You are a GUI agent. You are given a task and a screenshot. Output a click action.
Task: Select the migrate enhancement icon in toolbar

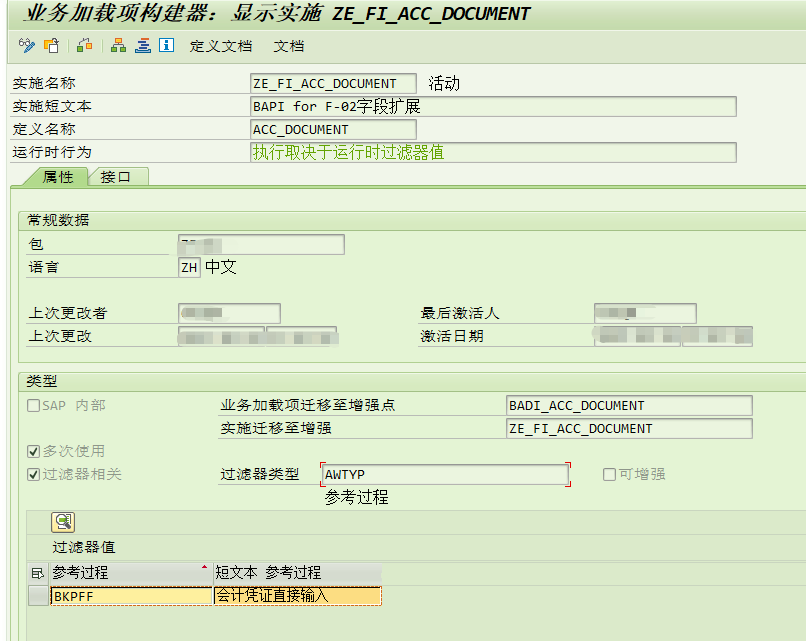(x=84, y=46)
